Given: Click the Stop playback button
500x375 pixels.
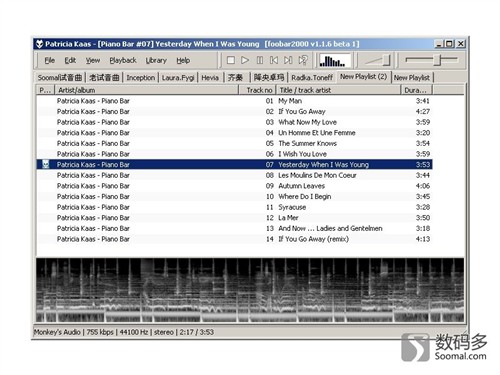Looking at the screenshot, I should click(x=230, y=60).
